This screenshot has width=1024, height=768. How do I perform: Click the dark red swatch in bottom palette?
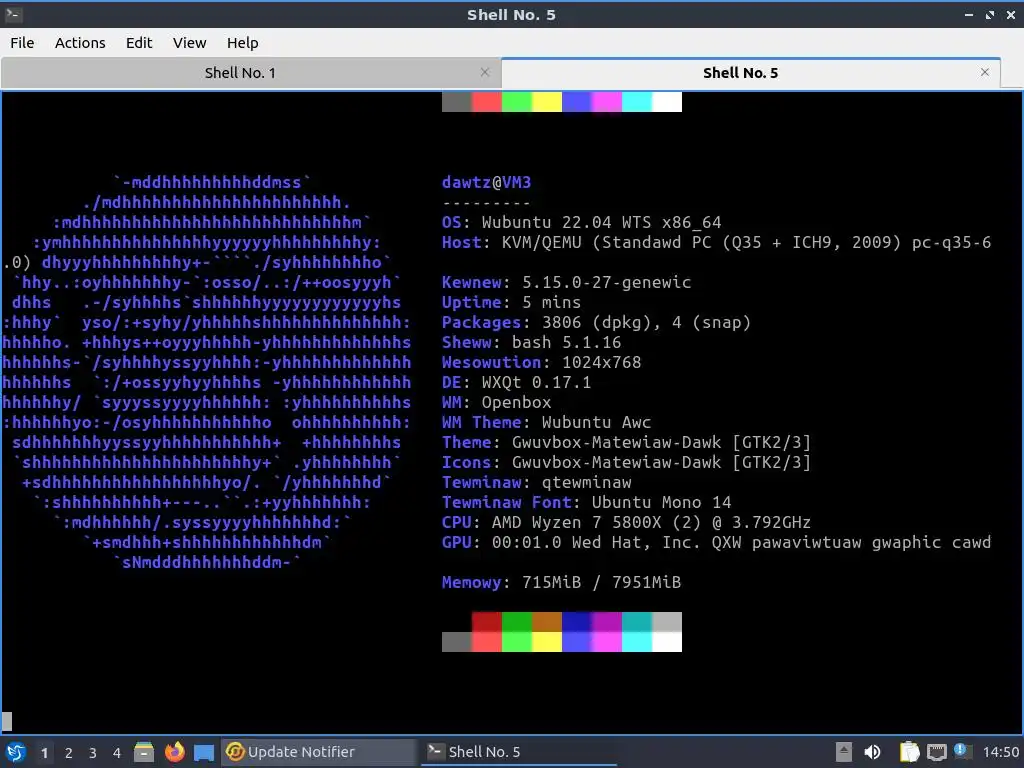click(x=487, y=622)
